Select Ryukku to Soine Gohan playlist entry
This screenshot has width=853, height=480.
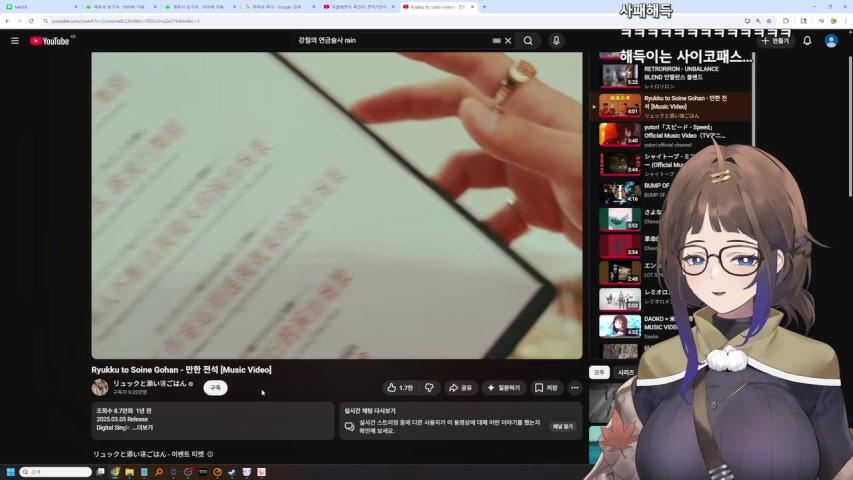click(672, 106)
